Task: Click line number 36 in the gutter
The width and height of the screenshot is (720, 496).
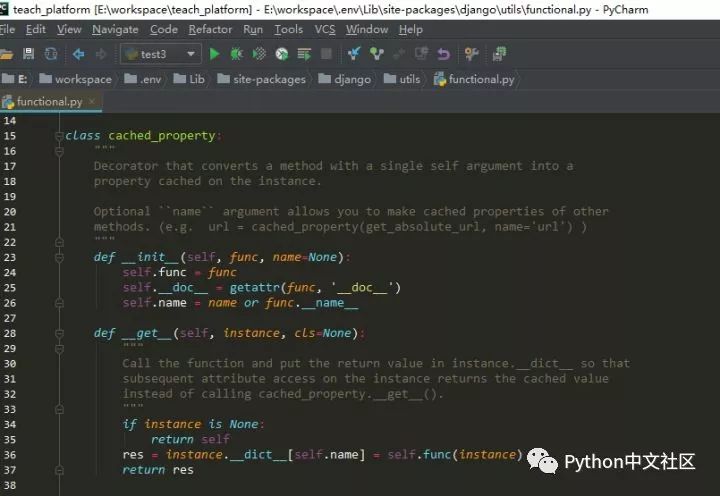Action: coord(10,455)
